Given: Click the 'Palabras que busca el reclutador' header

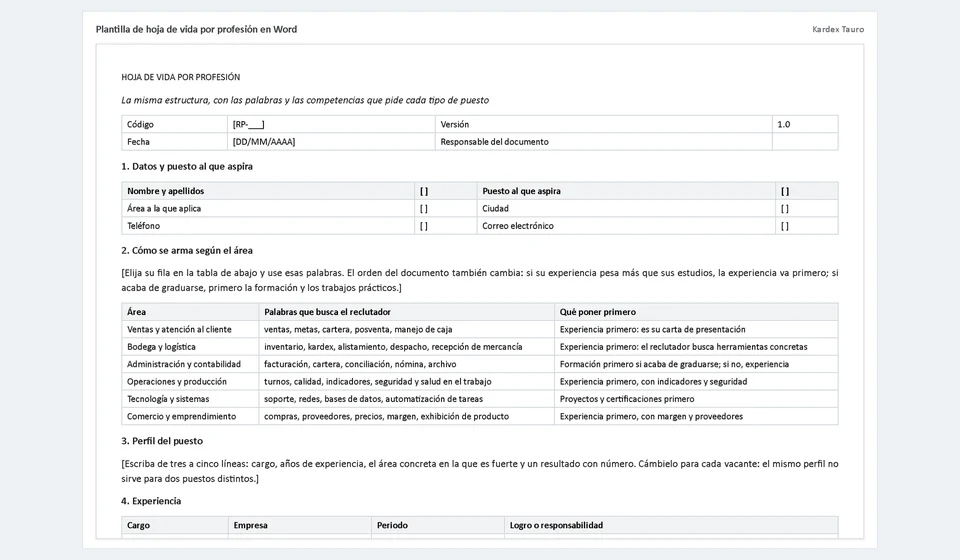Looking at the screenshot, I should pyautogui.click(x=407, y=312).
